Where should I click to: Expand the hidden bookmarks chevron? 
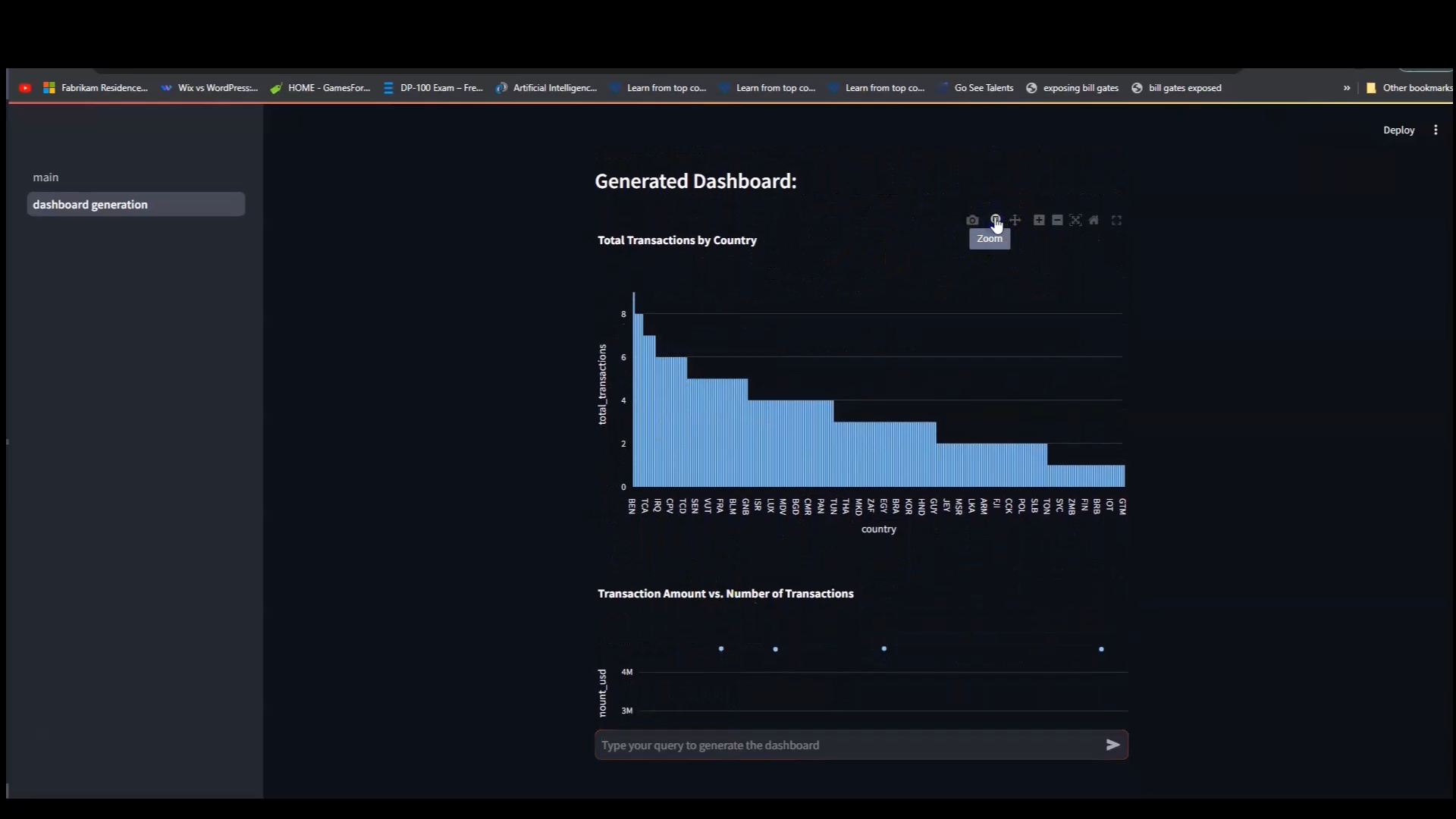tap(1347, 88)
